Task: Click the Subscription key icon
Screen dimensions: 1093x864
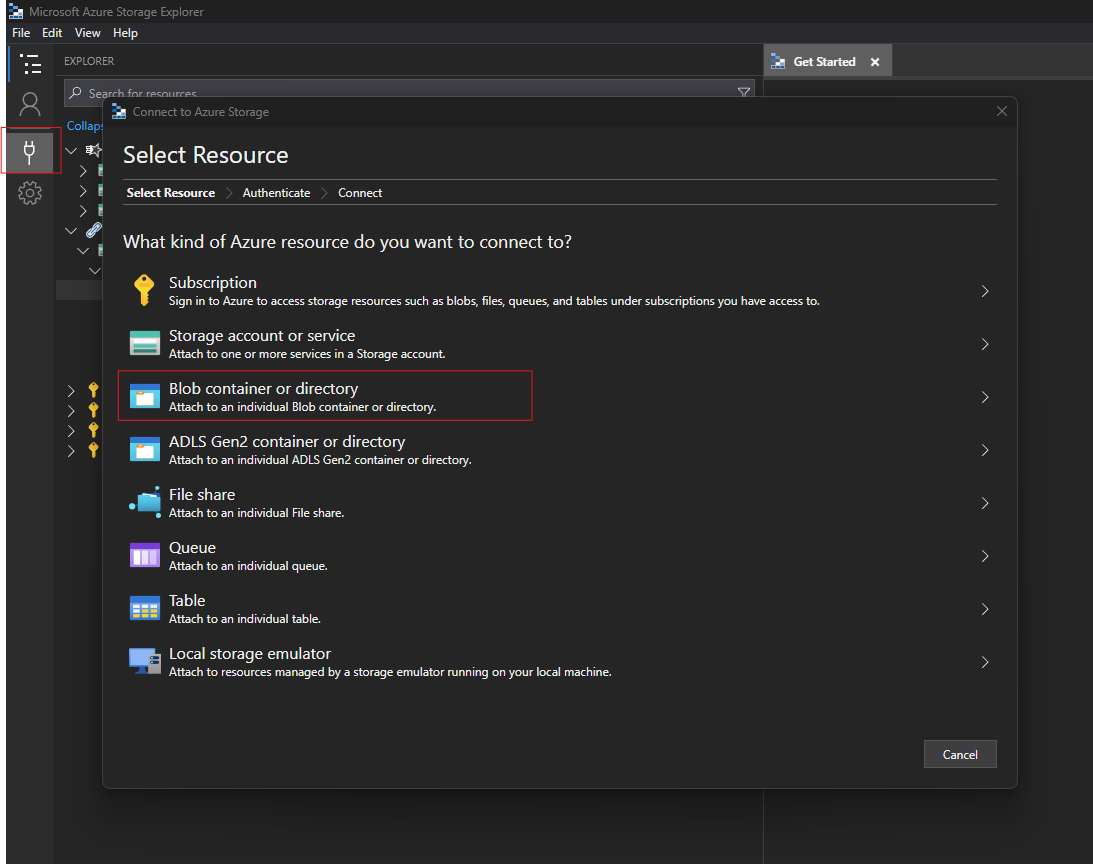Action: tap(144, 290)
